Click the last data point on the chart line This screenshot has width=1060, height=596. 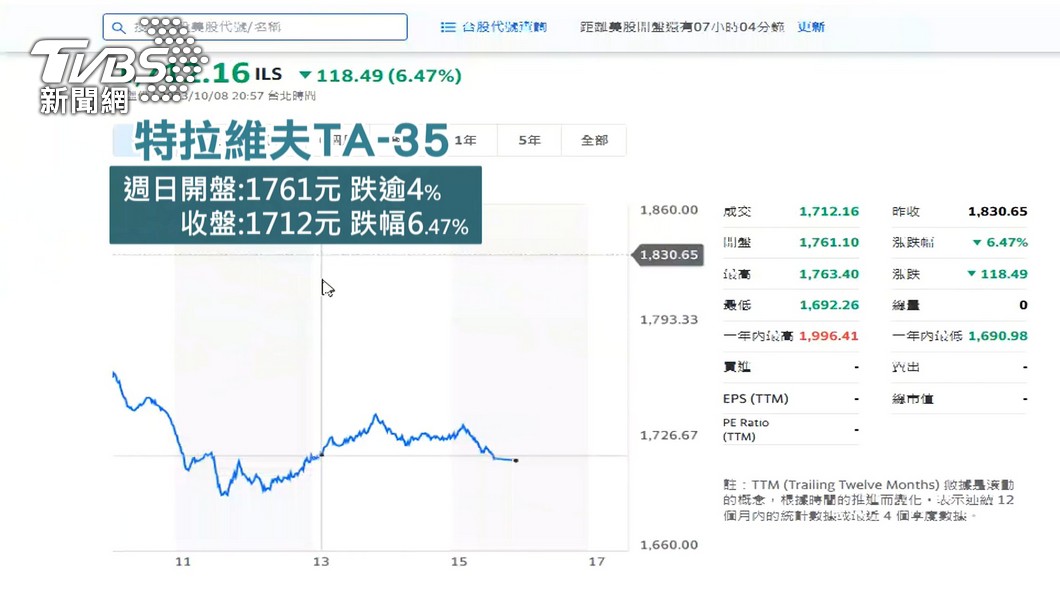point(516,461)
